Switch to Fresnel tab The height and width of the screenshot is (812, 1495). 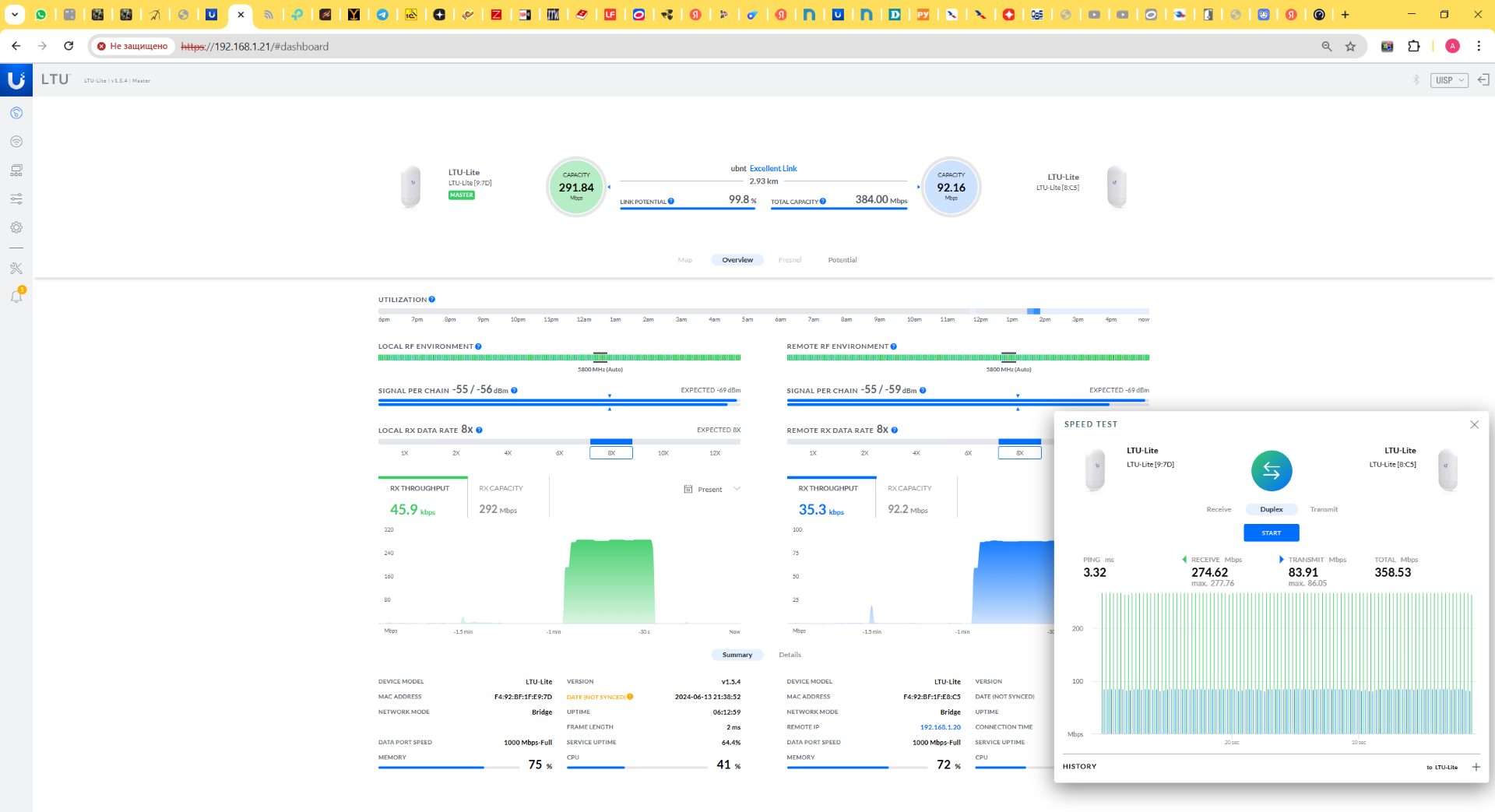[x=790, y=260]
